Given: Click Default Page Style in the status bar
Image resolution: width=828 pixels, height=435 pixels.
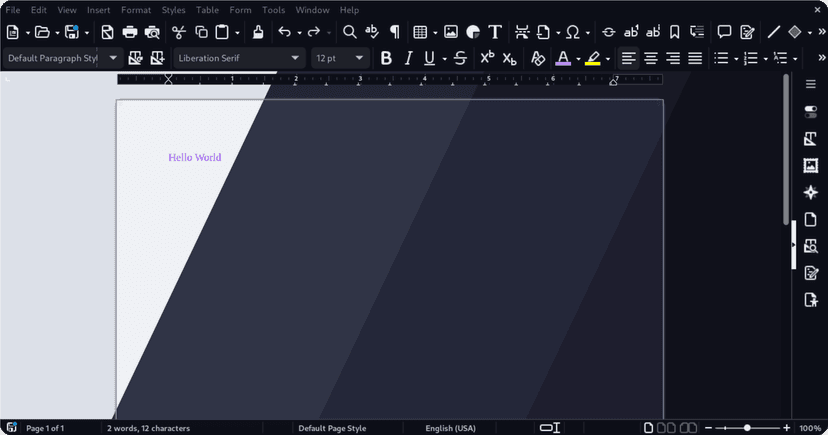Looking at the screenshot, I should tap(332, 428).
